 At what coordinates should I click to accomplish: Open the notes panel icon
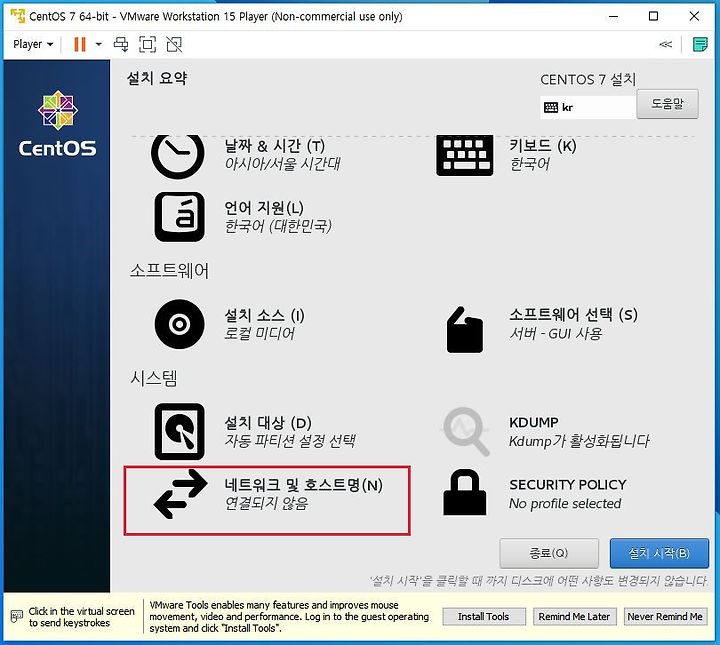coord(700,45)
